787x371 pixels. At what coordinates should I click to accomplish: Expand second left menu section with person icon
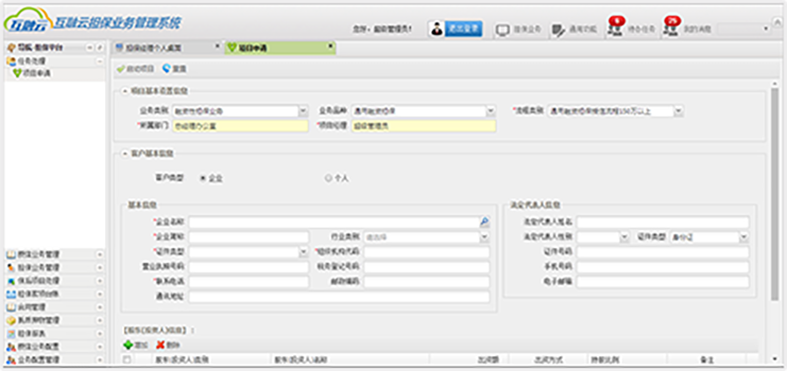99,268
